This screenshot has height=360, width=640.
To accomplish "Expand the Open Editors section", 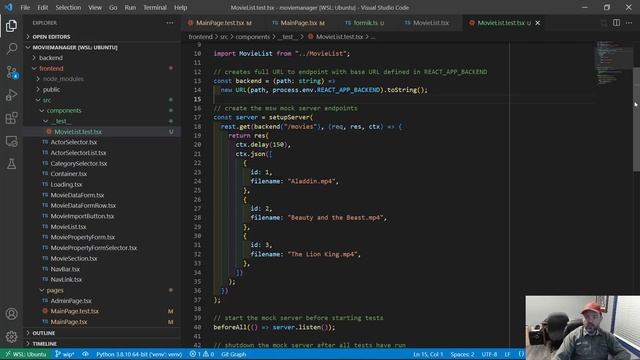I will click(102, 37).
